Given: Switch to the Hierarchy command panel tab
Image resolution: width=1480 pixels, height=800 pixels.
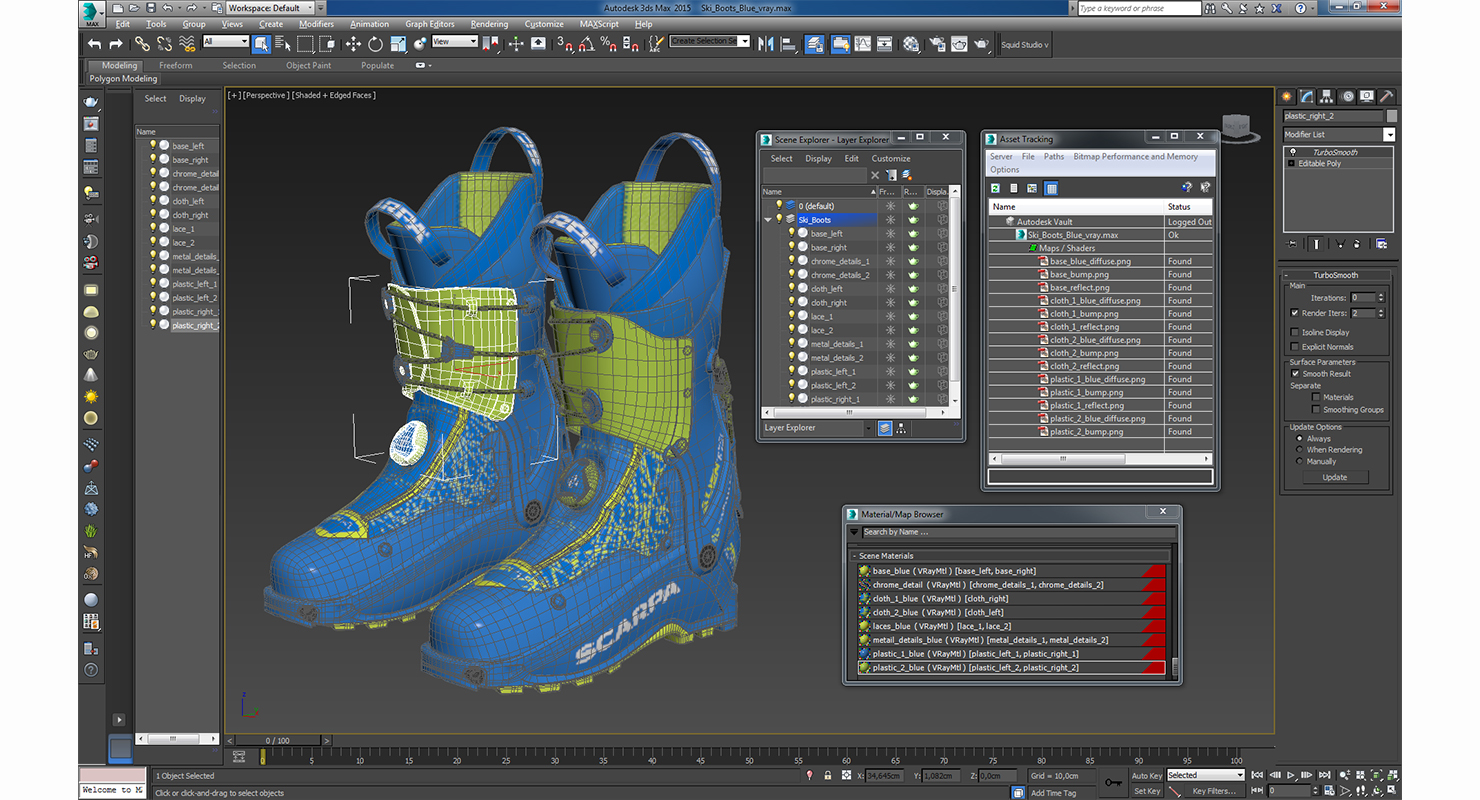Looking at the screenshot, I should coord(1326,97).
